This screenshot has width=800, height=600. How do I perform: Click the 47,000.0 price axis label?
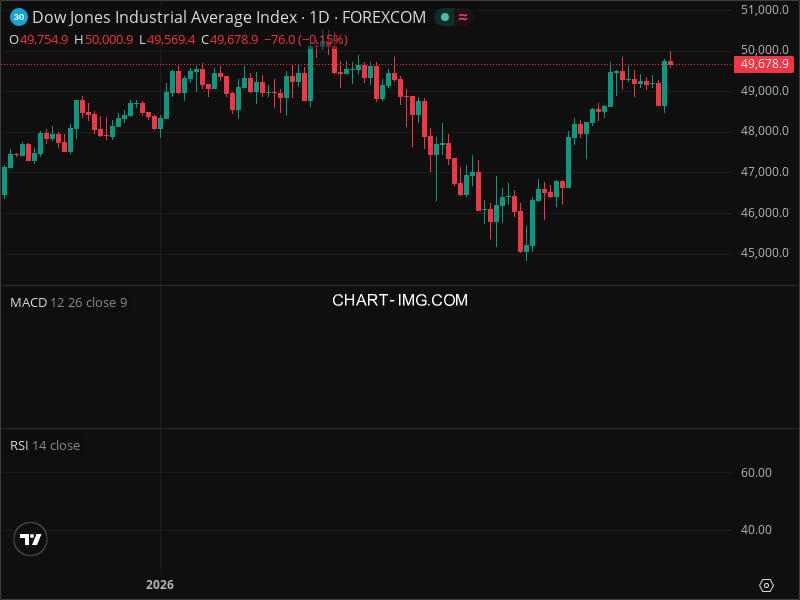pyautogui.click(x=764, y=172)
